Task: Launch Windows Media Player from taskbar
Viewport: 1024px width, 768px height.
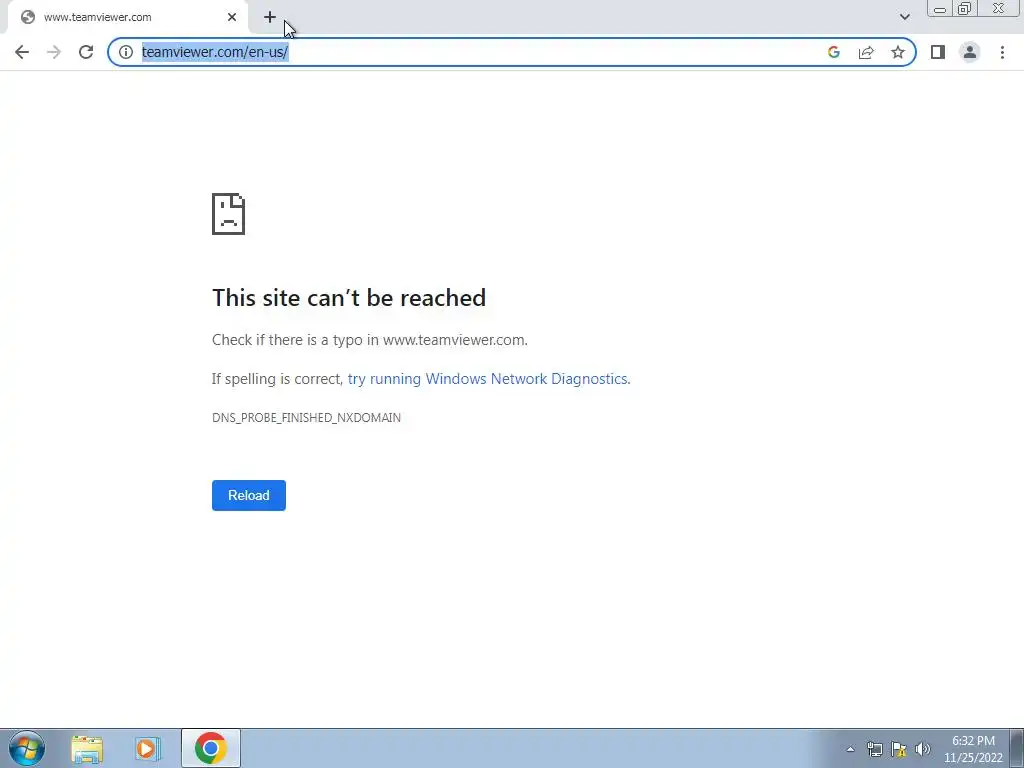Action: pos(148,749)
